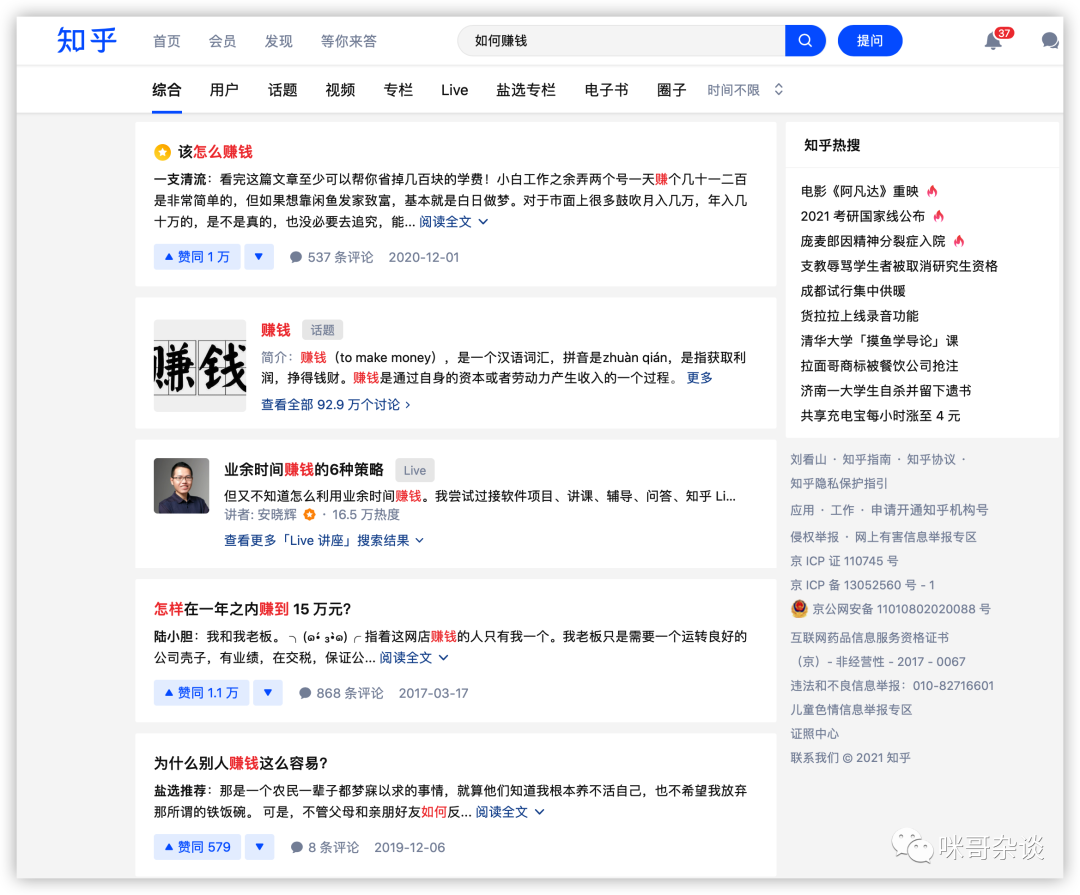Click the orange verified badge beside 安晓辉
Viewport: 1080px width, 895px height.
click(310, 515)
